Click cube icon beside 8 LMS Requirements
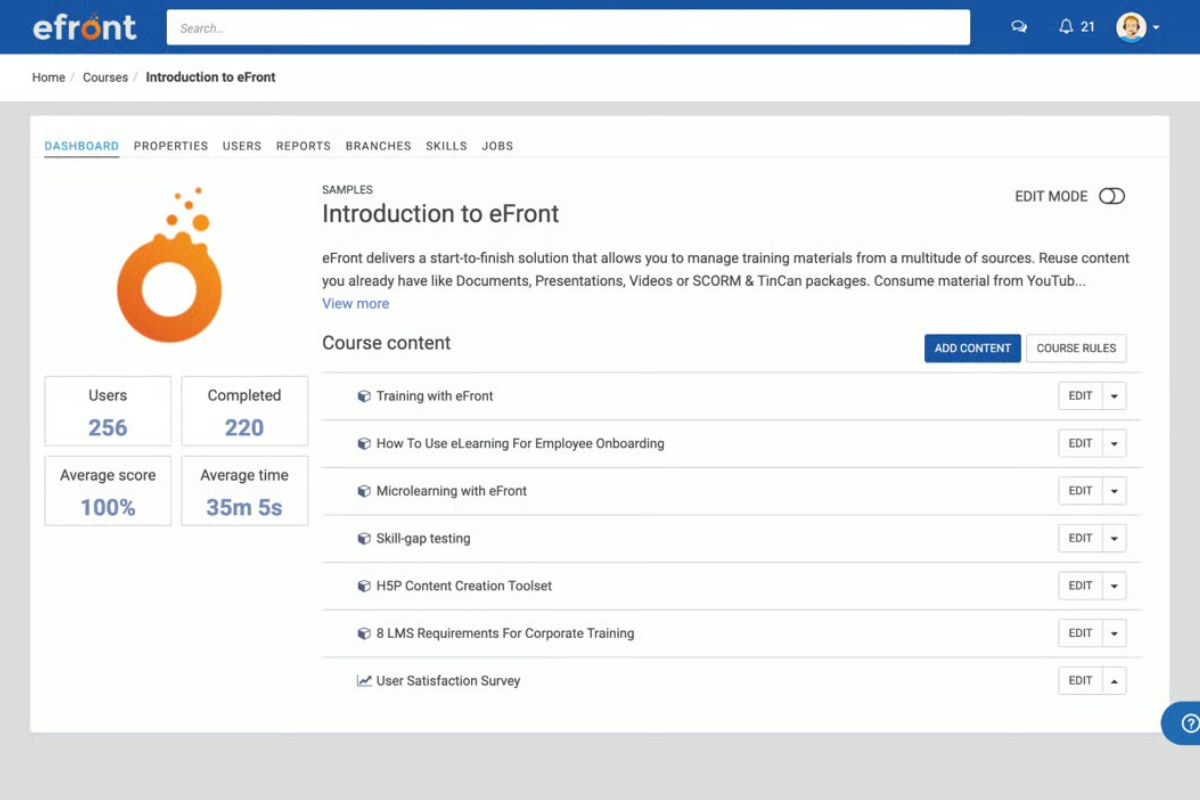 (x=364, y=633)
